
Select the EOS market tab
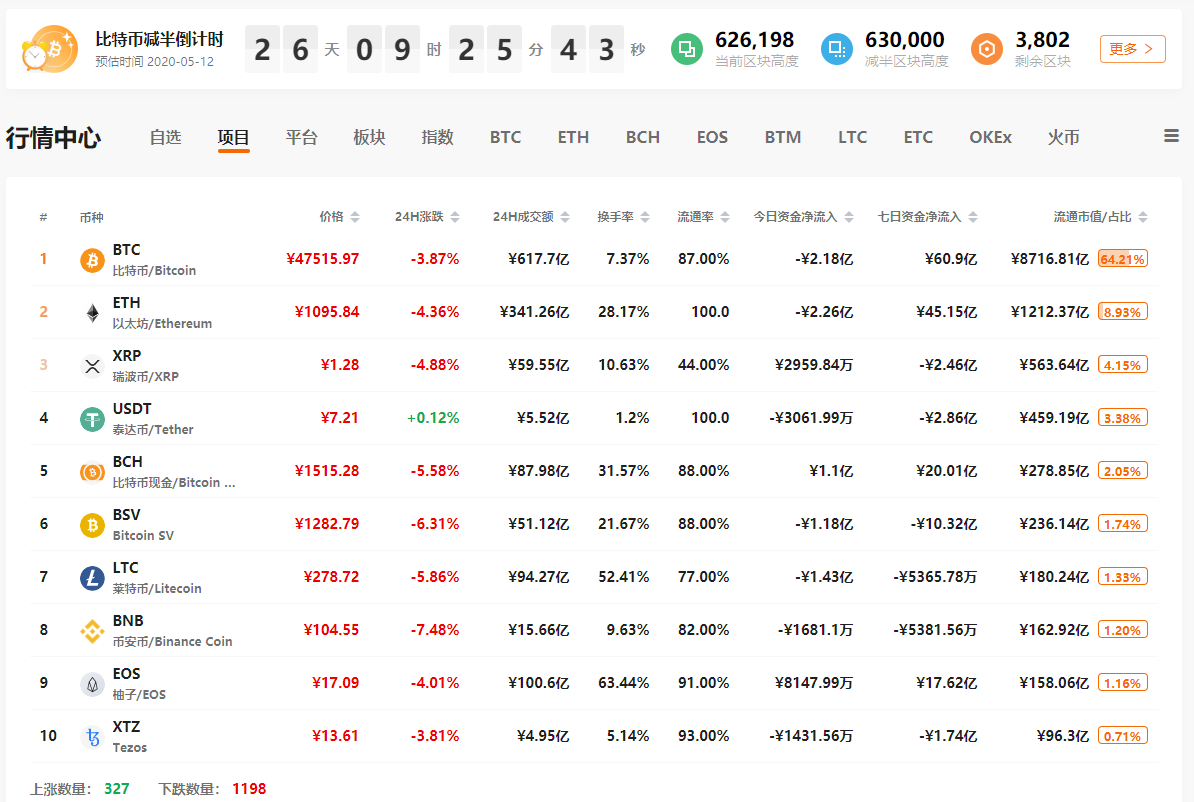coord(712,137)
